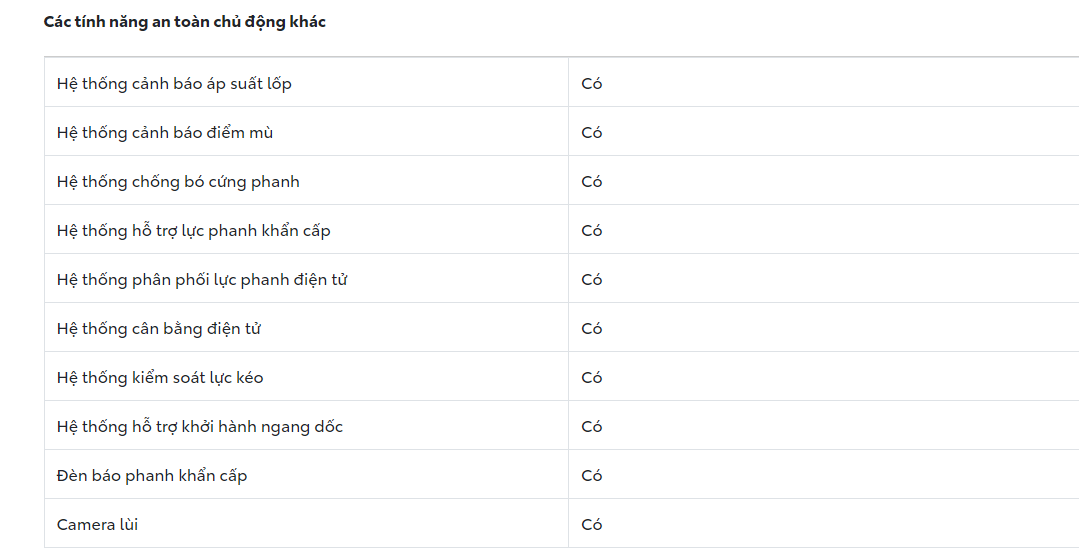Screen dimensions: 1079x554
Task: Click 'Hệ thống hỗ trợ khởi hành ngang dốc'
Action: click(200, 427)
